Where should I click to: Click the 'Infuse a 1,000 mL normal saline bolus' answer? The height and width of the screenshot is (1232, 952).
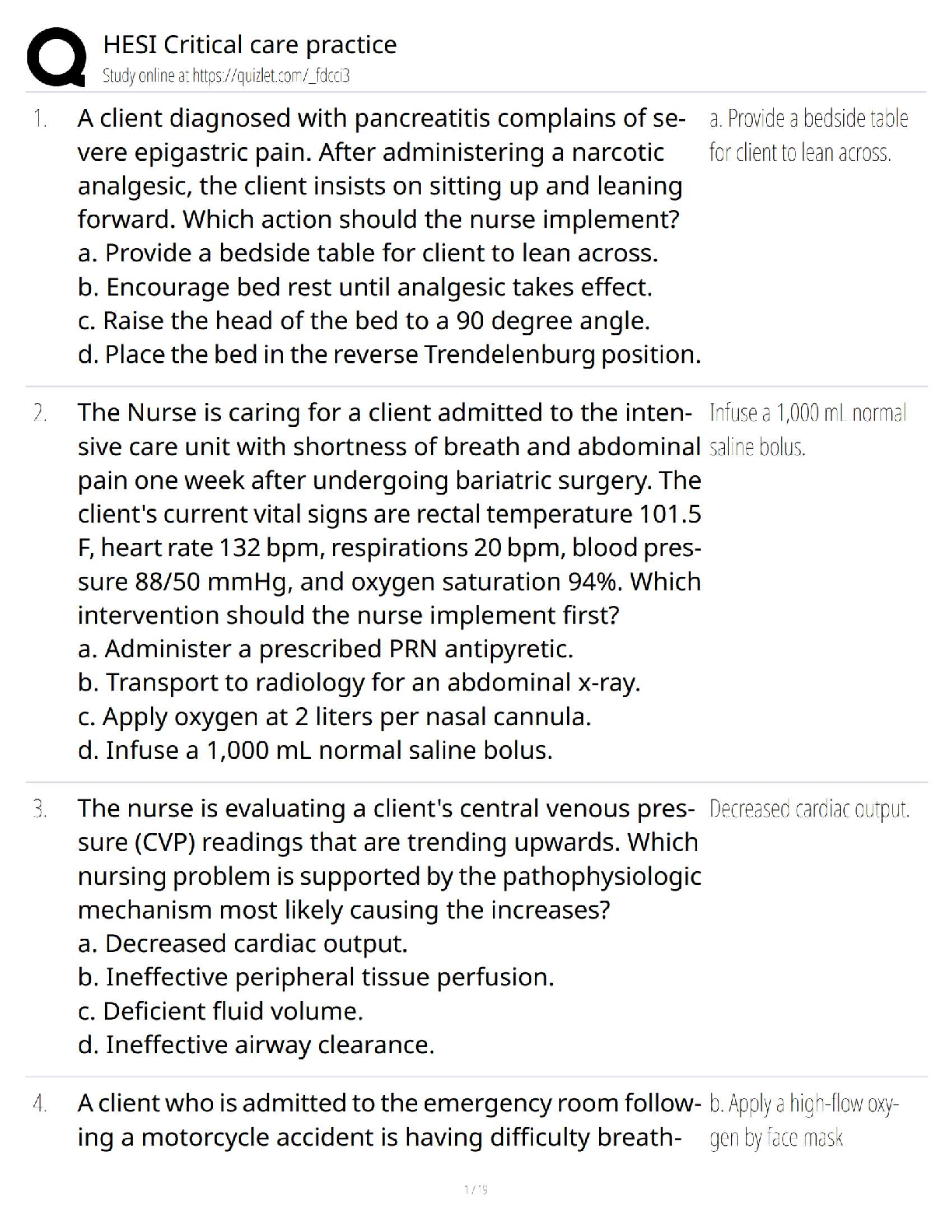(807, 429)
